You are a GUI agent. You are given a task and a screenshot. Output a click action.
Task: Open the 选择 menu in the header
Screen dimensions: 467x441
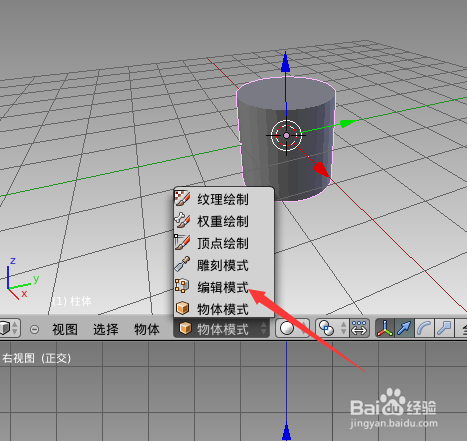click(106, 329)
